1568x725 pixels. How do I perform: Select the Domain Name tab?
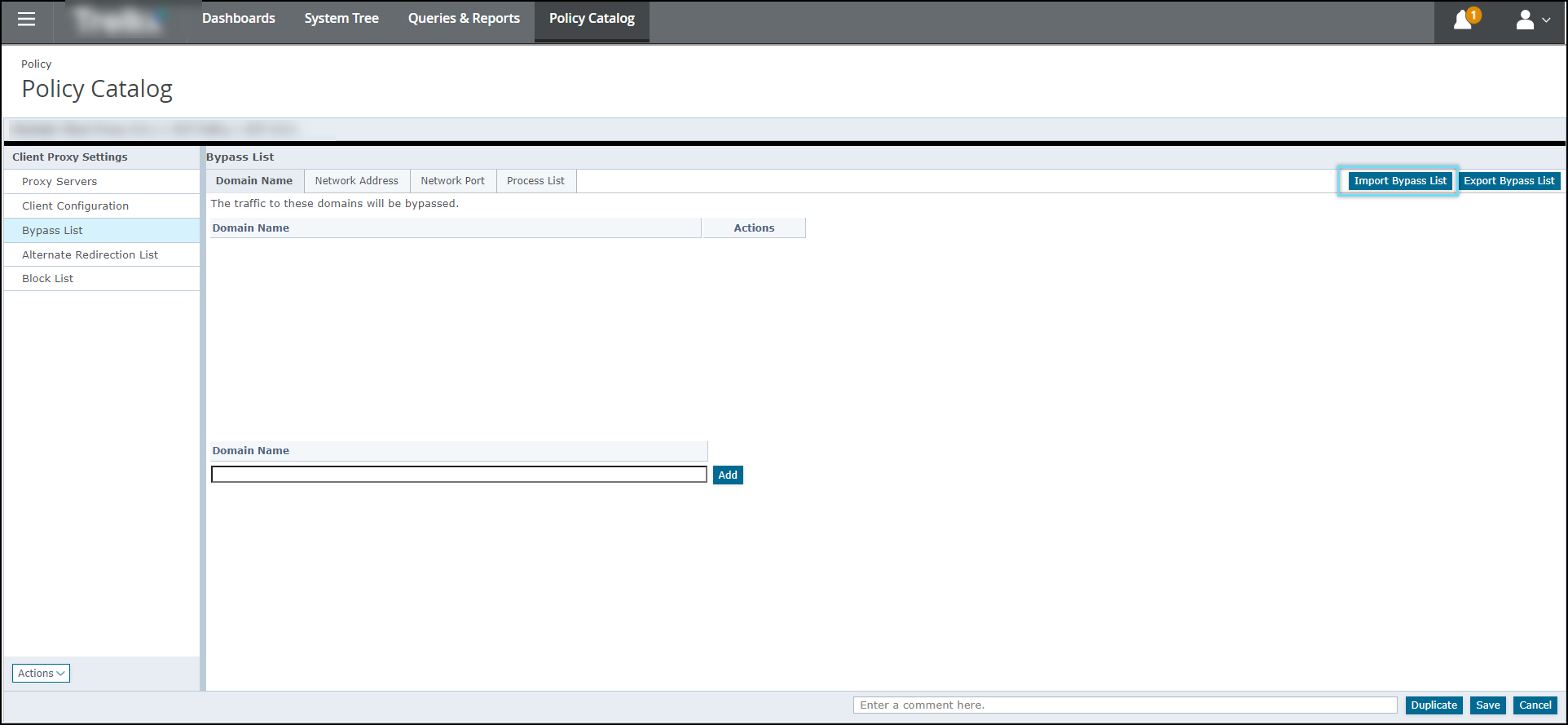(253, 181)
